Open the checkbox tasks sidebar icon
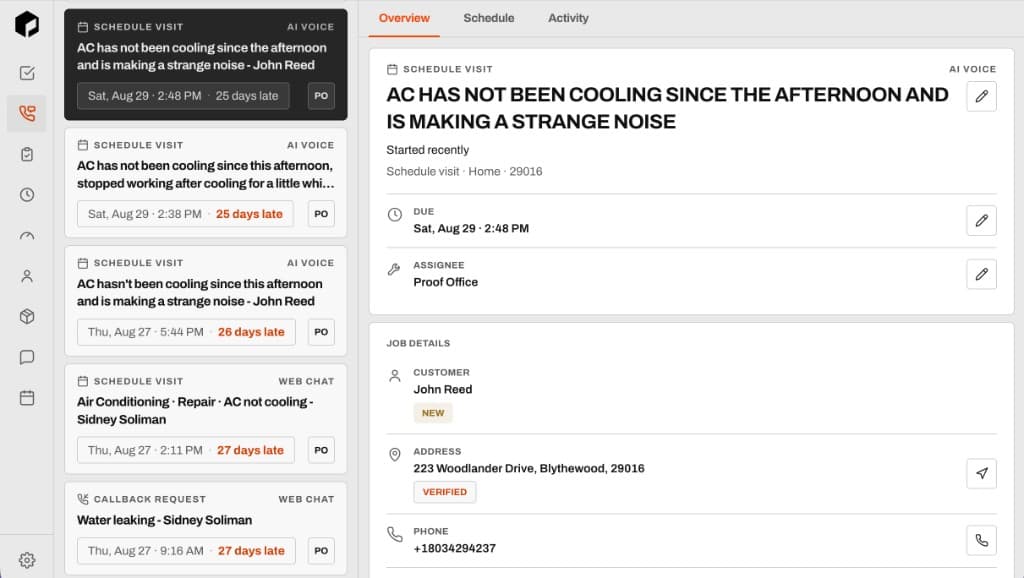Viewport: 1024px width, 578px height. click(27, 72)
